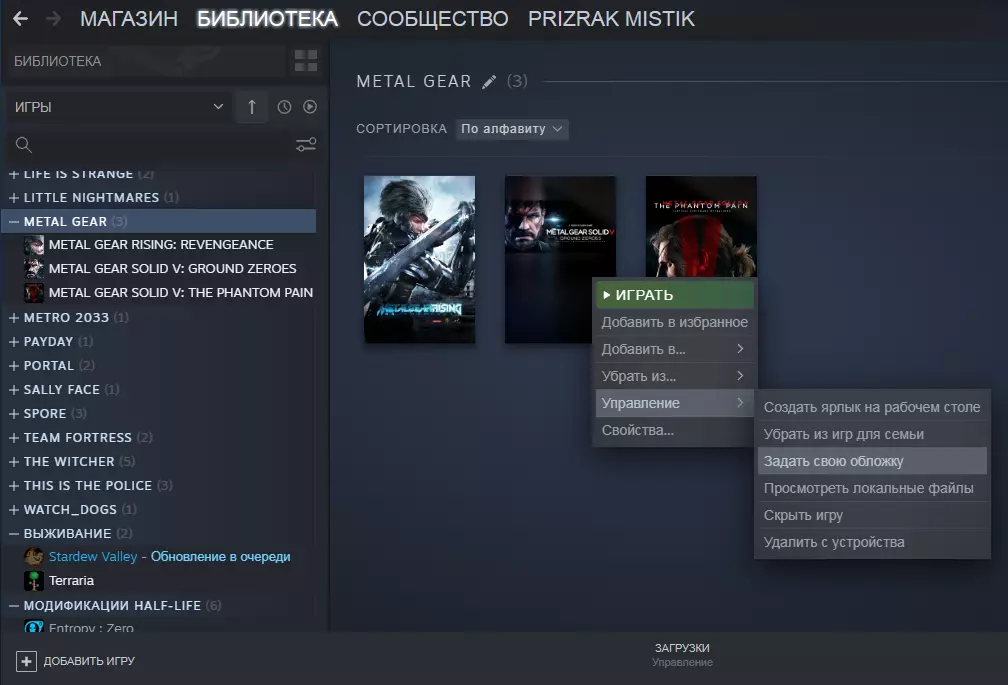Select Убрать из игр для семьи
This screenshot has width=1008, height=685.
[872, 434]
